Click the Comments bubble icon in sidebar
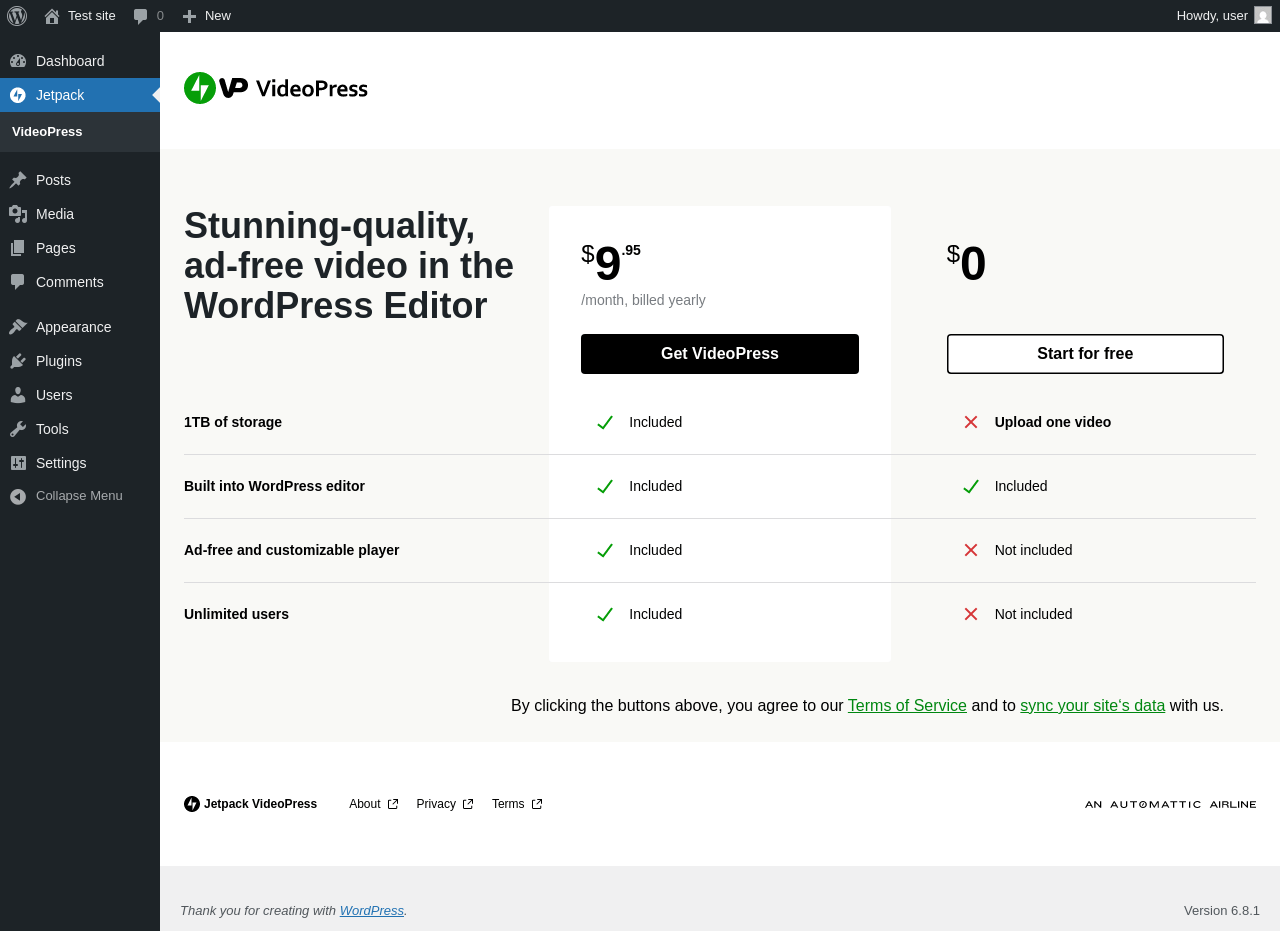 [x=18, y=282]
